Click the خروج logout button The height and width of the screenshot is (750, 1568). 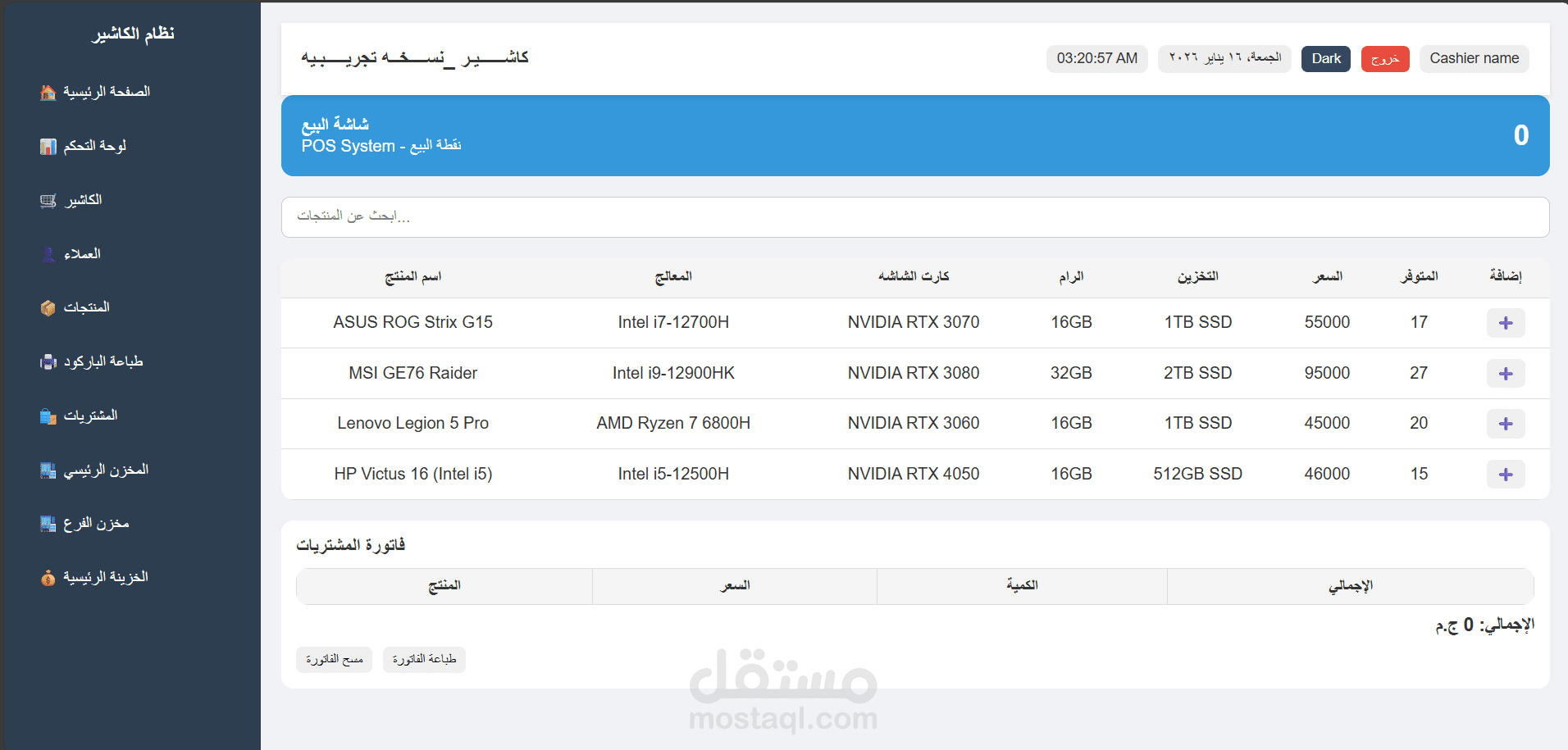(1385, 58)
